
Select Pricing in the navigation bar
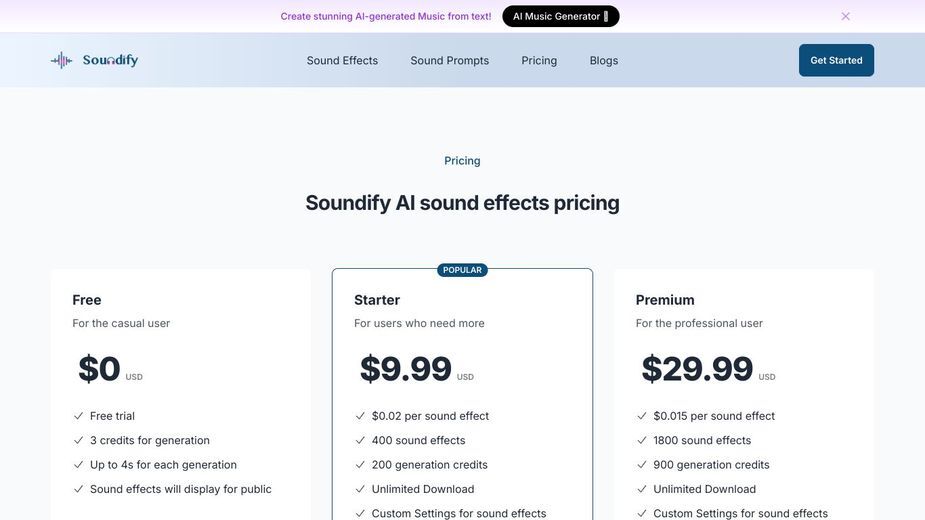pyautogui.click(x=539, y=60)
